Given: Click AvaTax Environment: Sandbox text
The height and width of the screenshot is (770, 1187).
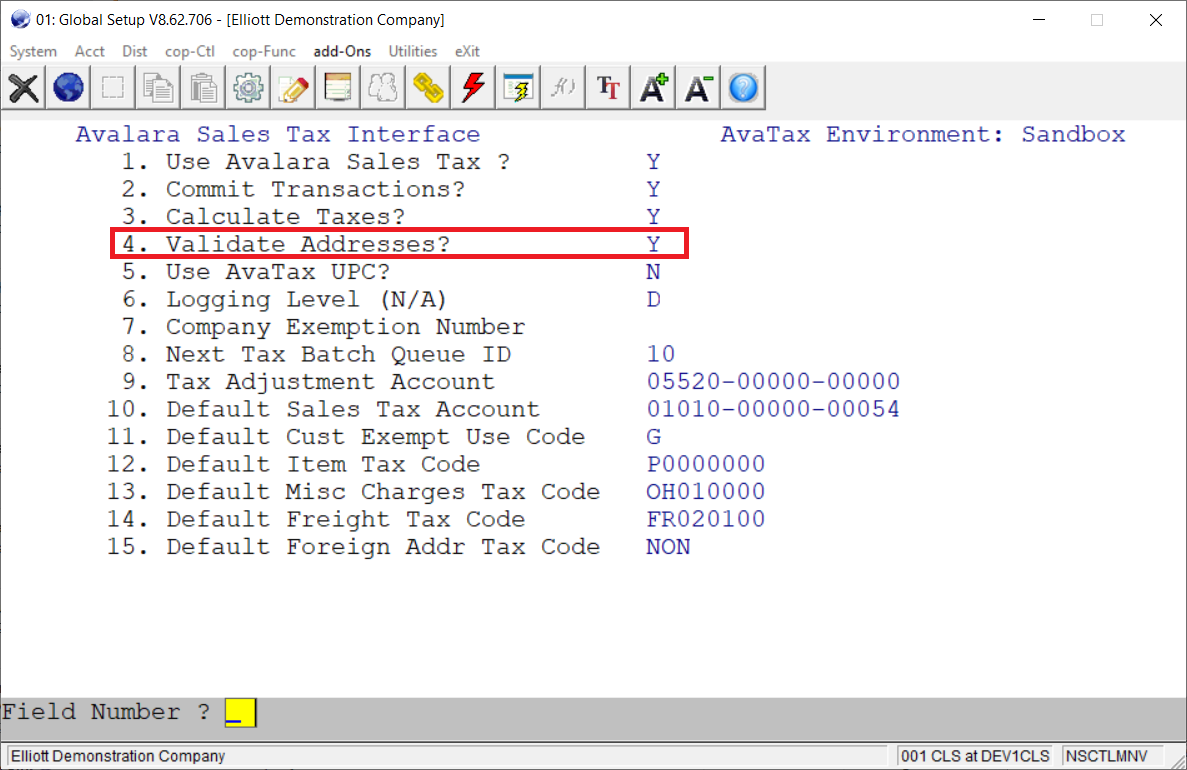Looking at the screenshot, I should point(923,134).
